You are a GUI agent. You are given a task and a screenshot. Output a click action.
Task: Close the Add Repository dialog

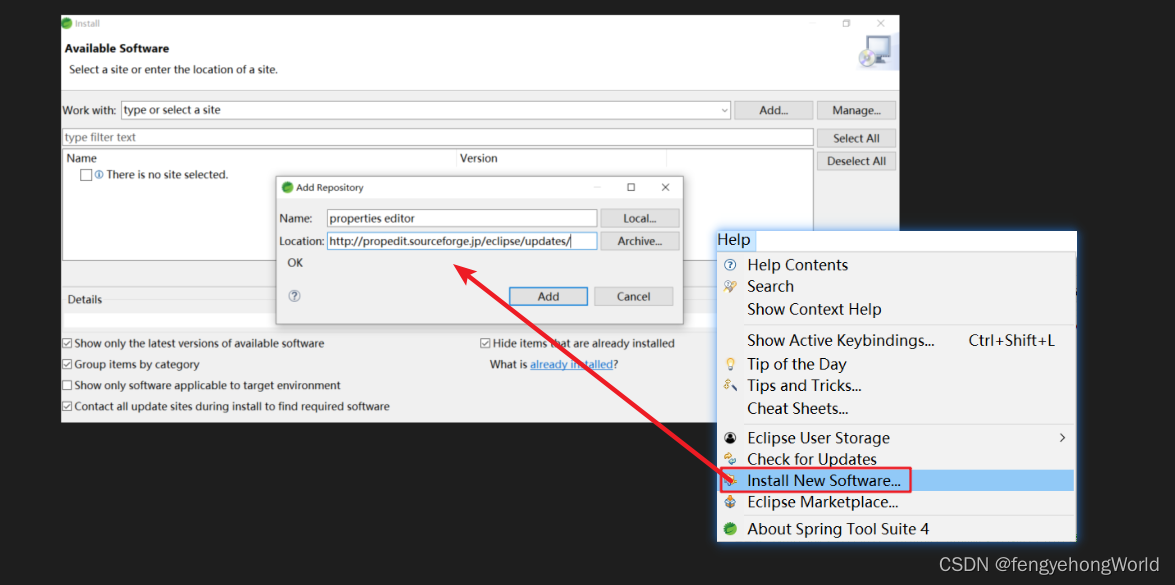(x=665, y=187)
